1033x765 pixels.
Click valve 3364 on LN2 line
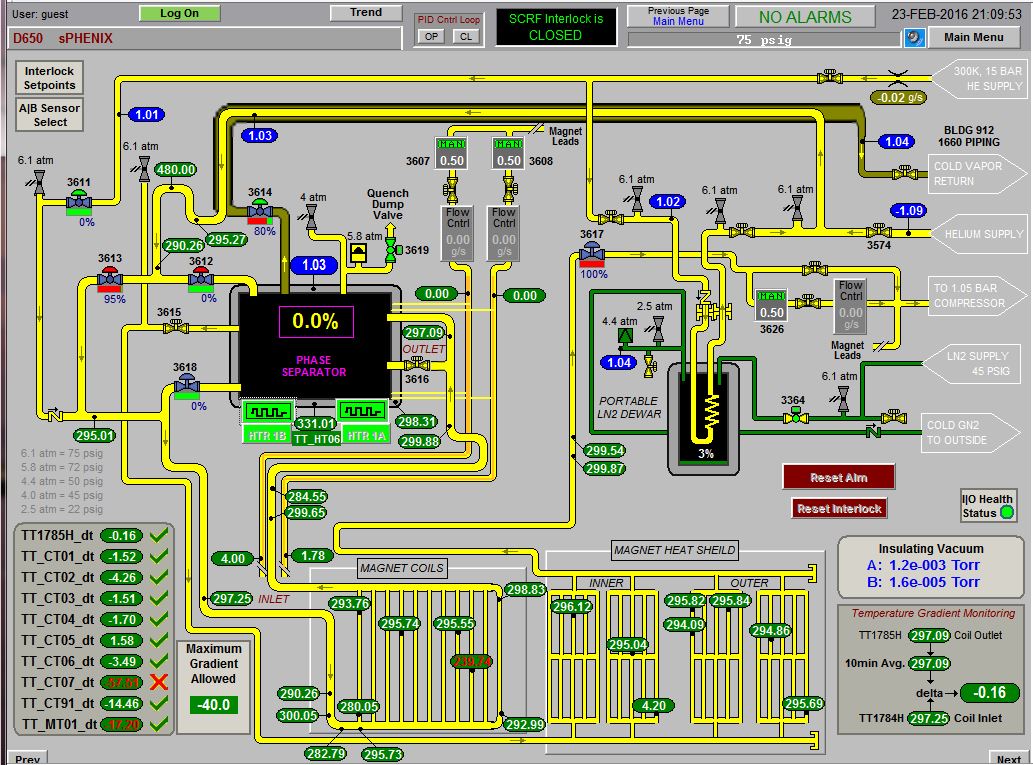point(793,416)
